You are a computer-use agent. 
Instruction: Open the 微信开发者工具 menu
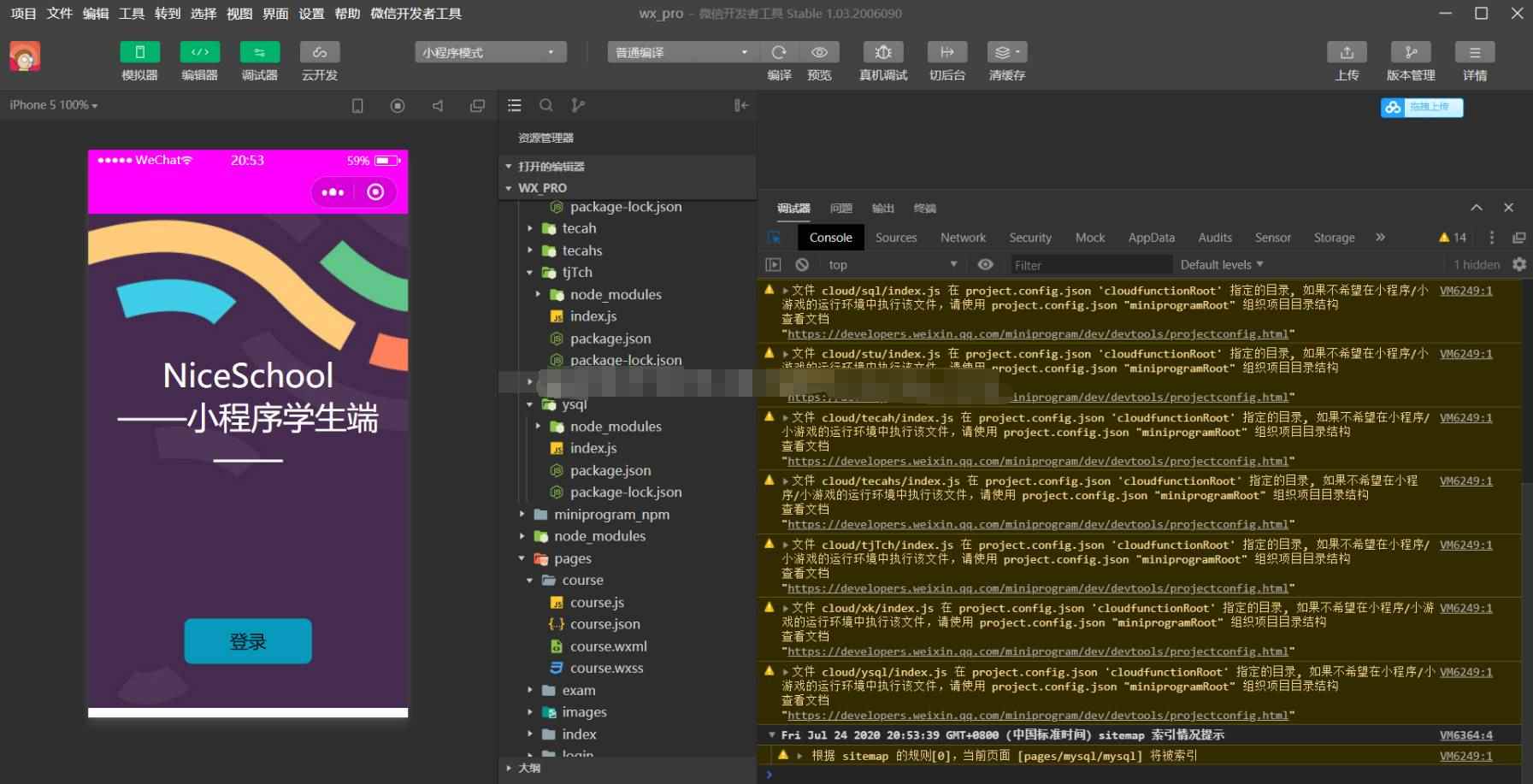(x=416, y=14)
